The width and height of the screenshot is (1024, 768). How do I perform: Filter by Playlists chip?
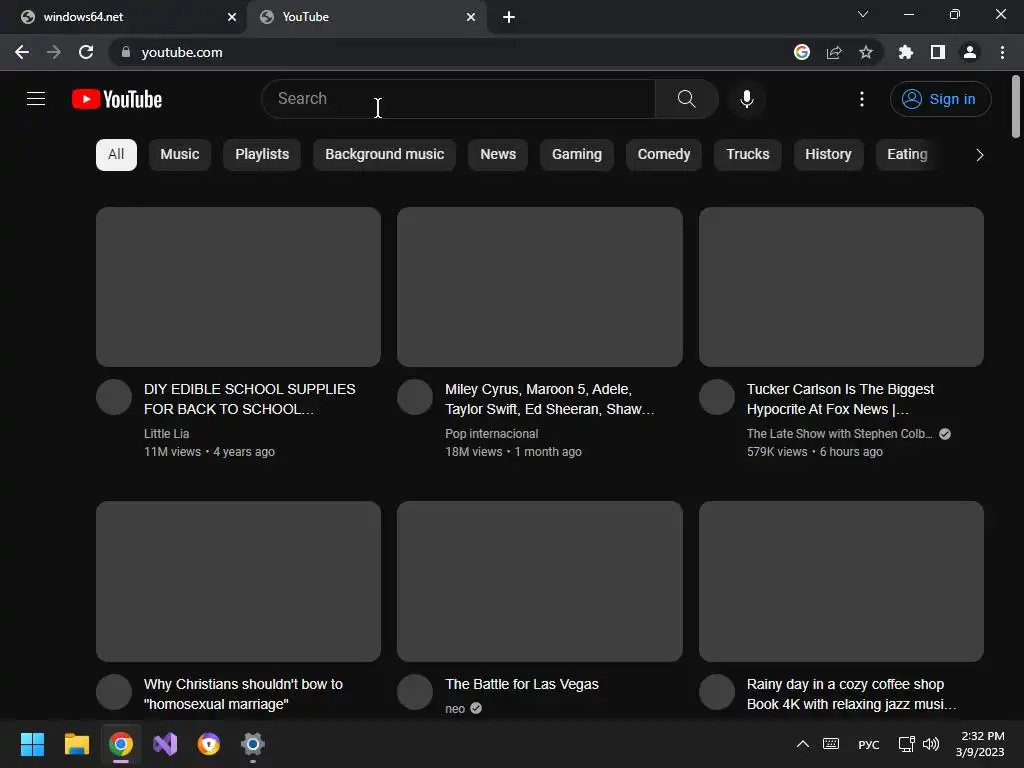(262, 155)
